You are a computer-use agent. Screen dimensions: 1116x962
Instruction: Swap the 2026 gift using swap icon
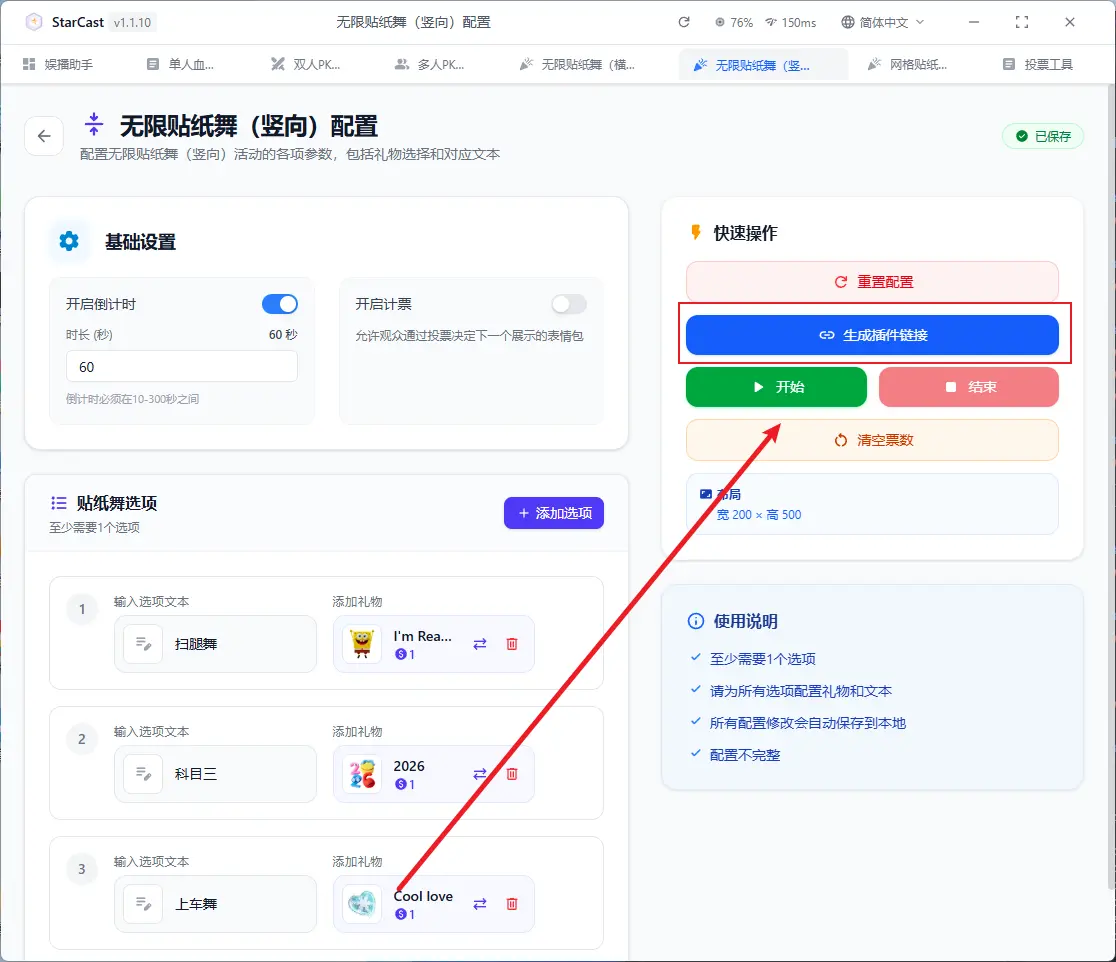click(x=480, y=774)
